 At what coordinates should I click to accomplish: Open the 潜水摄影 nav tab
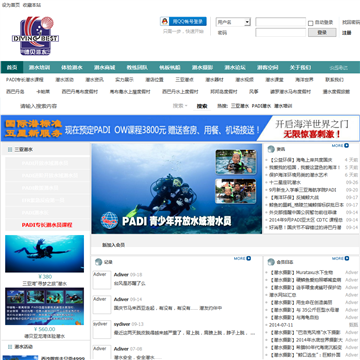pyautogui.click(x=202, y=68)
